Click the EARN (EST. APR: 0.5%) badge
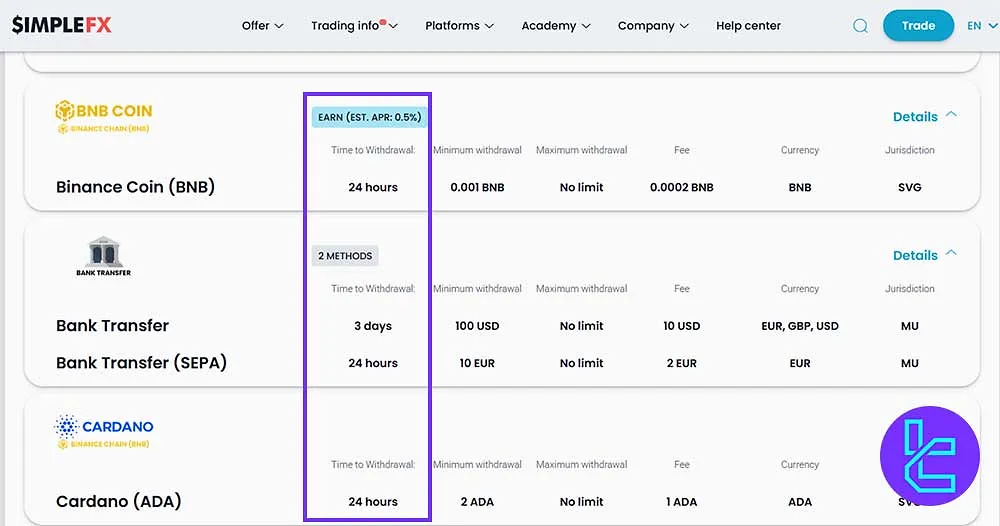The height and width of the screenshot is (526, 1000). tap(369, 117)
